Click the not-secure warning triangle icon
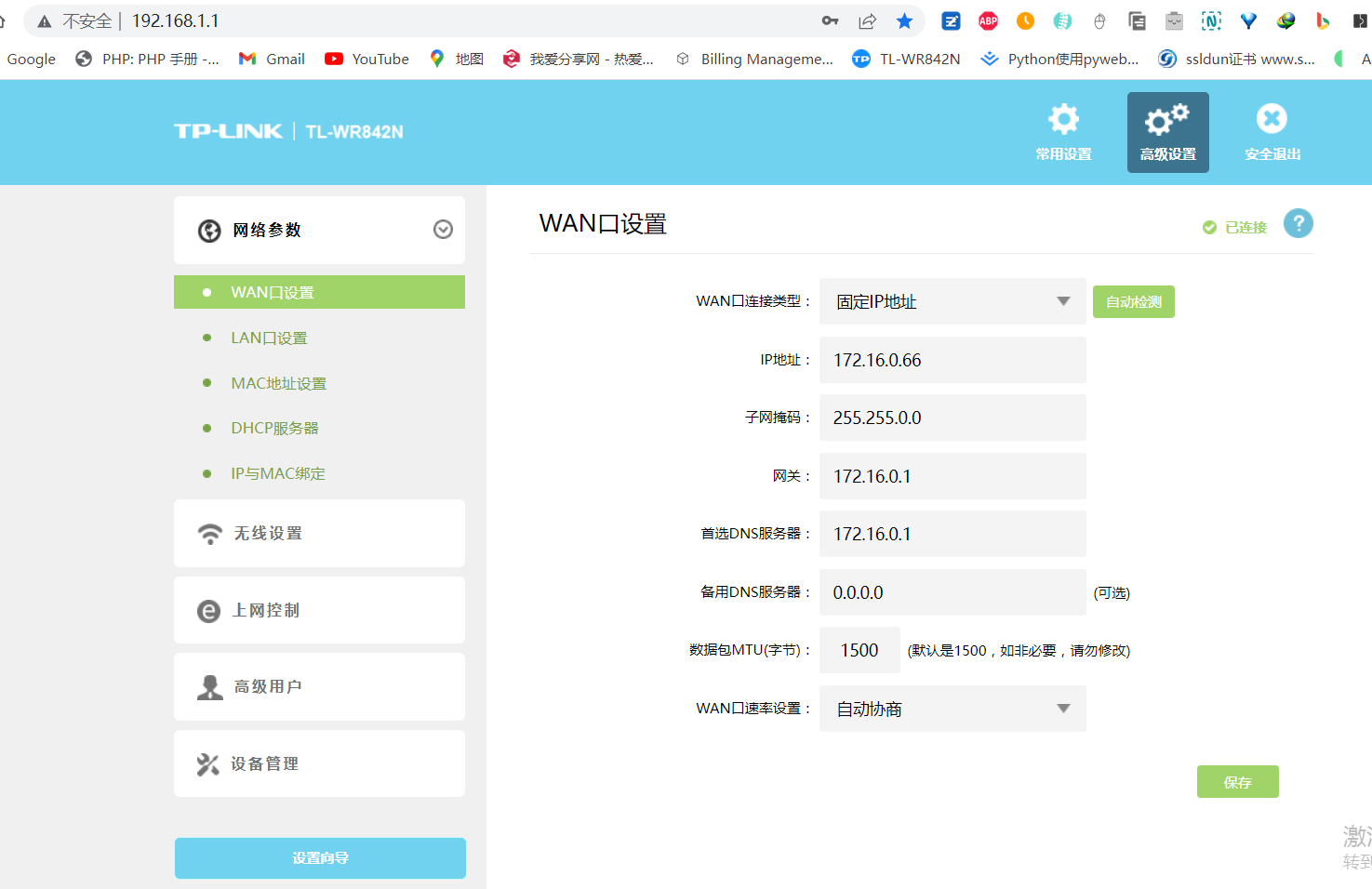The image size is (1372, 889). pos(44,21)
